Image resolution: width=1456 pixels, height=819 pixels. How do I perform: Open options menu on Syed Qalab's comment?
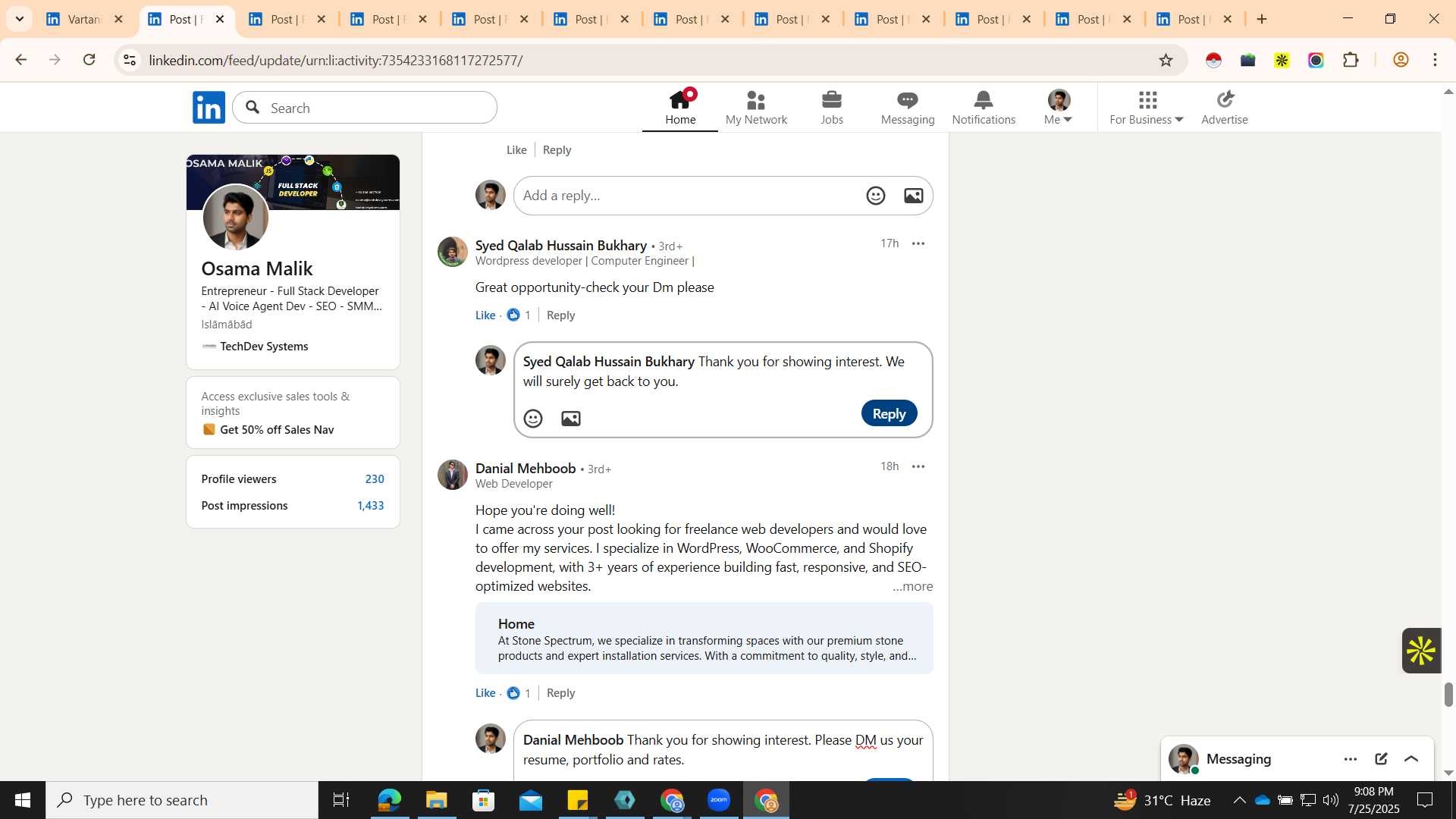(918, 243)
